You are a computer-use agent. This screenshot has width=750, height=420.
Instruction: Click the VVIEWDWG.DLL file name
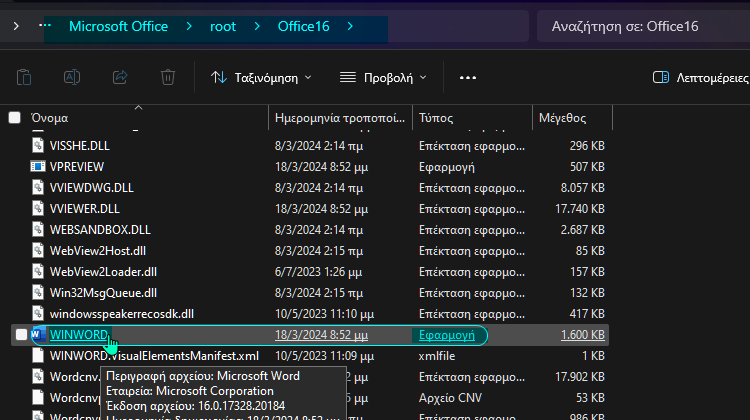click(x=91, y=188)
